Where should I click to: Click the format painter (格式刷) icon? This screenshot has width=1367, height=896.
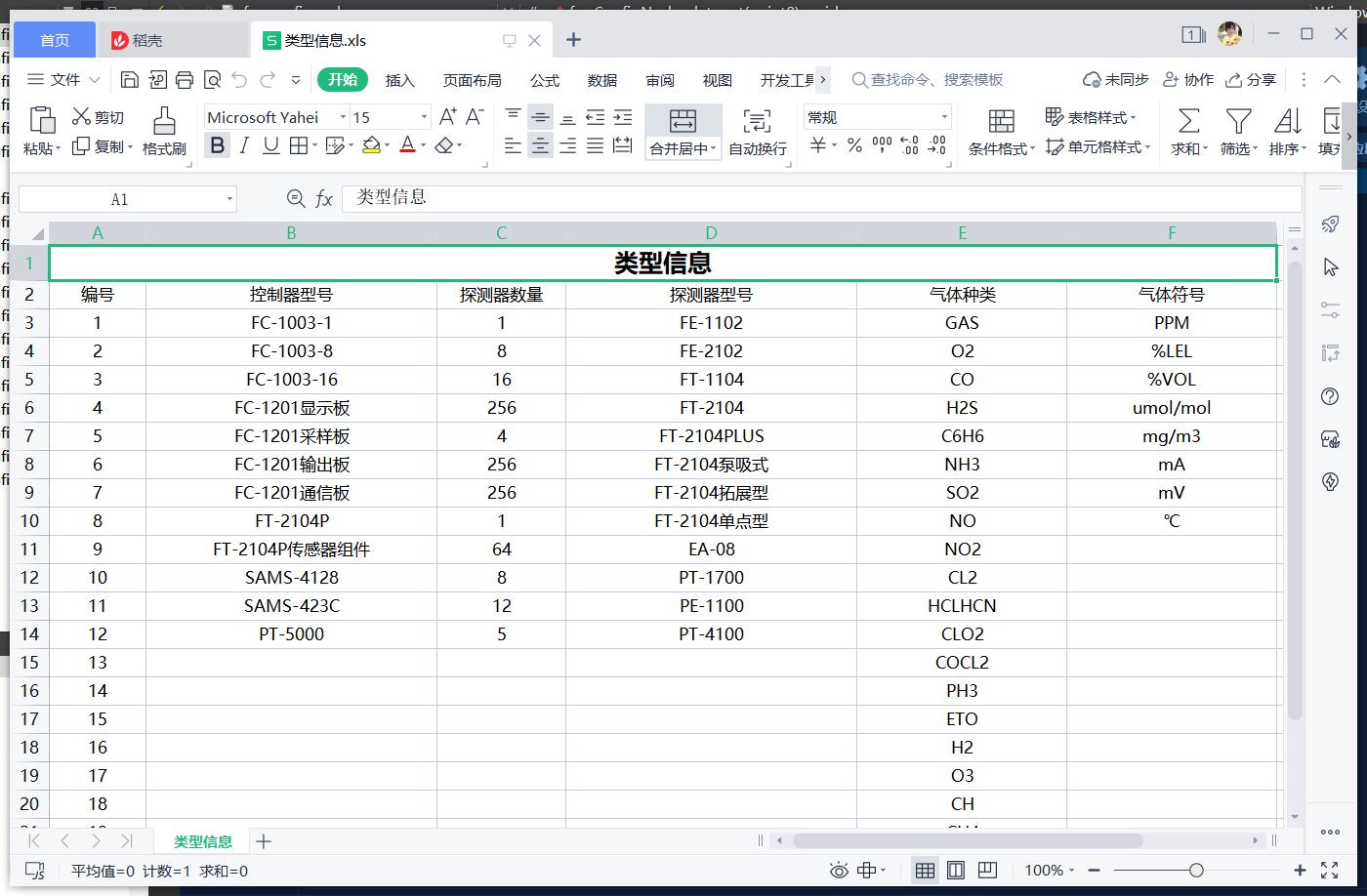click(164, 121)
